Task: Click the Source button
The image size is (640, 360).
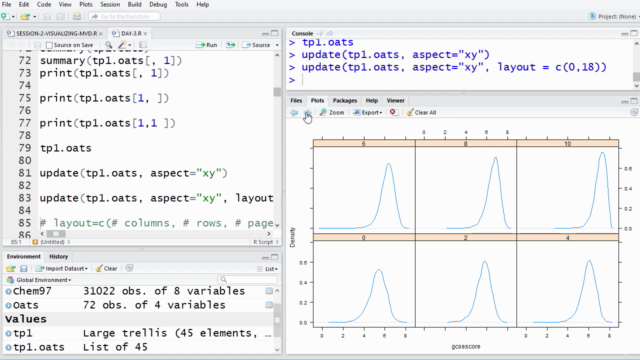Action: [257, 45]
